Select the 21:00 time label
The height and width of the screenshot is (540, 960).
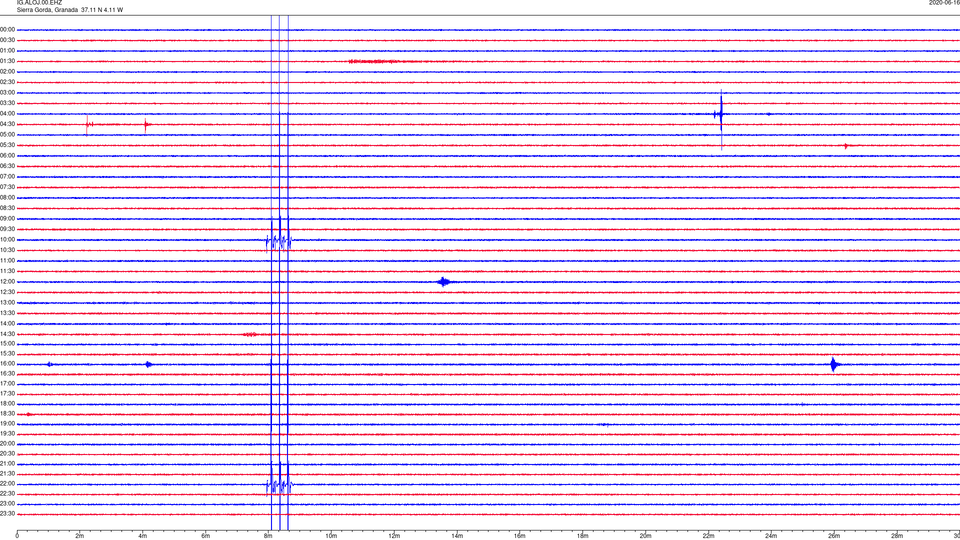[8, 464]
